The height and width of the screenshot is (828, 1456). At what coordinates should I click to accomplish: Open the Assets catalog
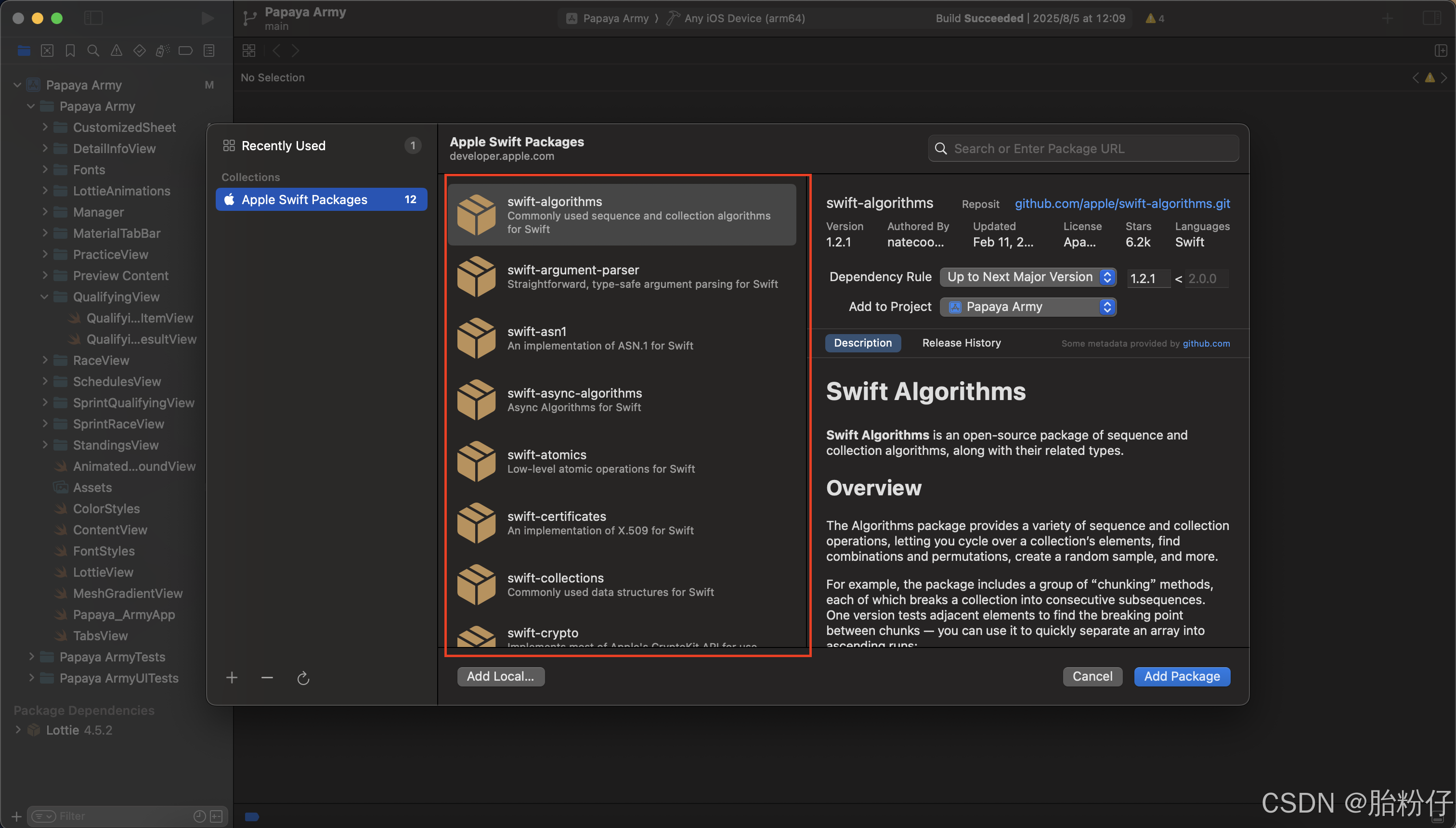pyautogui.click(x=92, y=487)
